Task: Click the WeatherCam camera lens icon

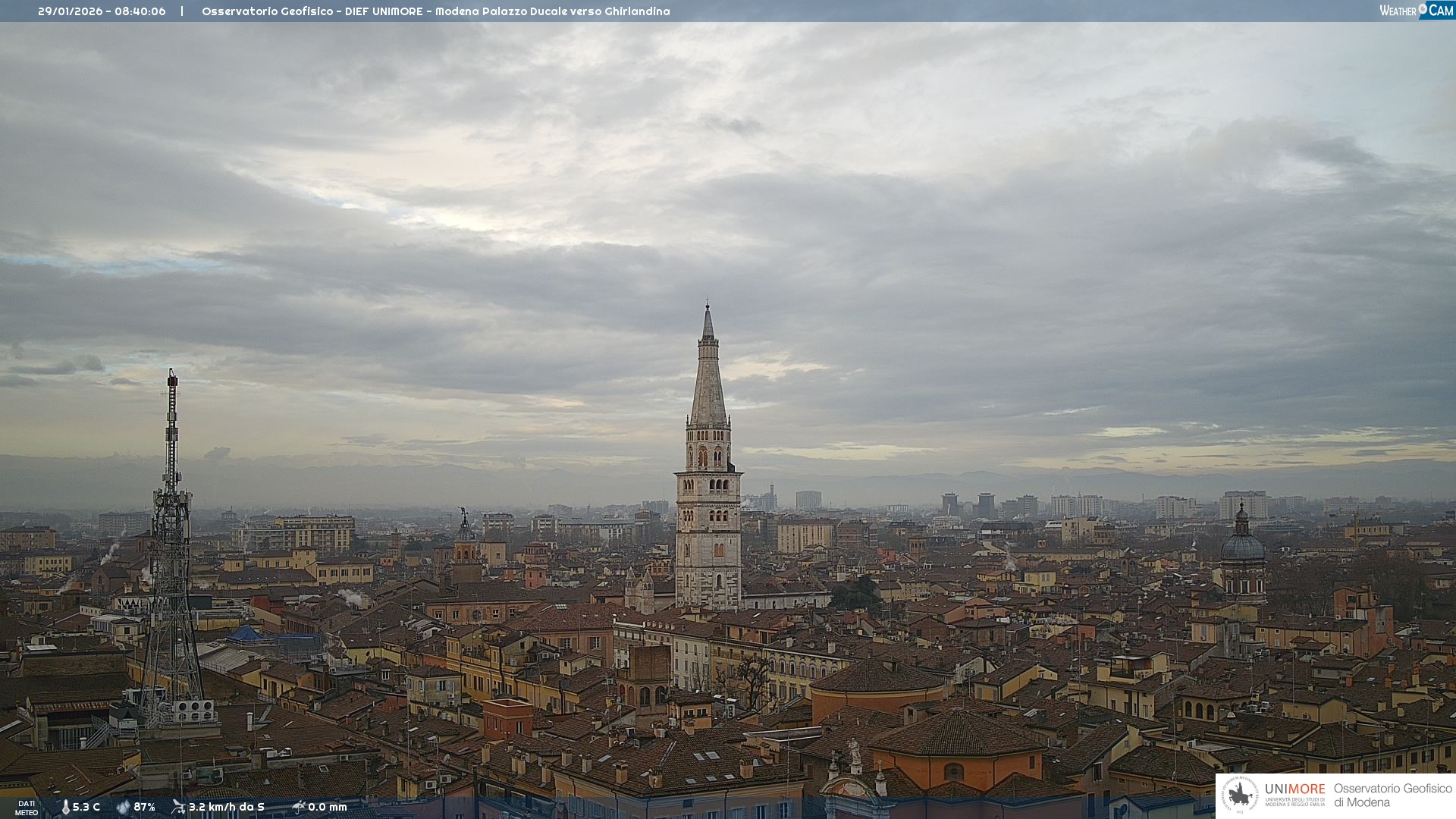Action: [1423, 9]
